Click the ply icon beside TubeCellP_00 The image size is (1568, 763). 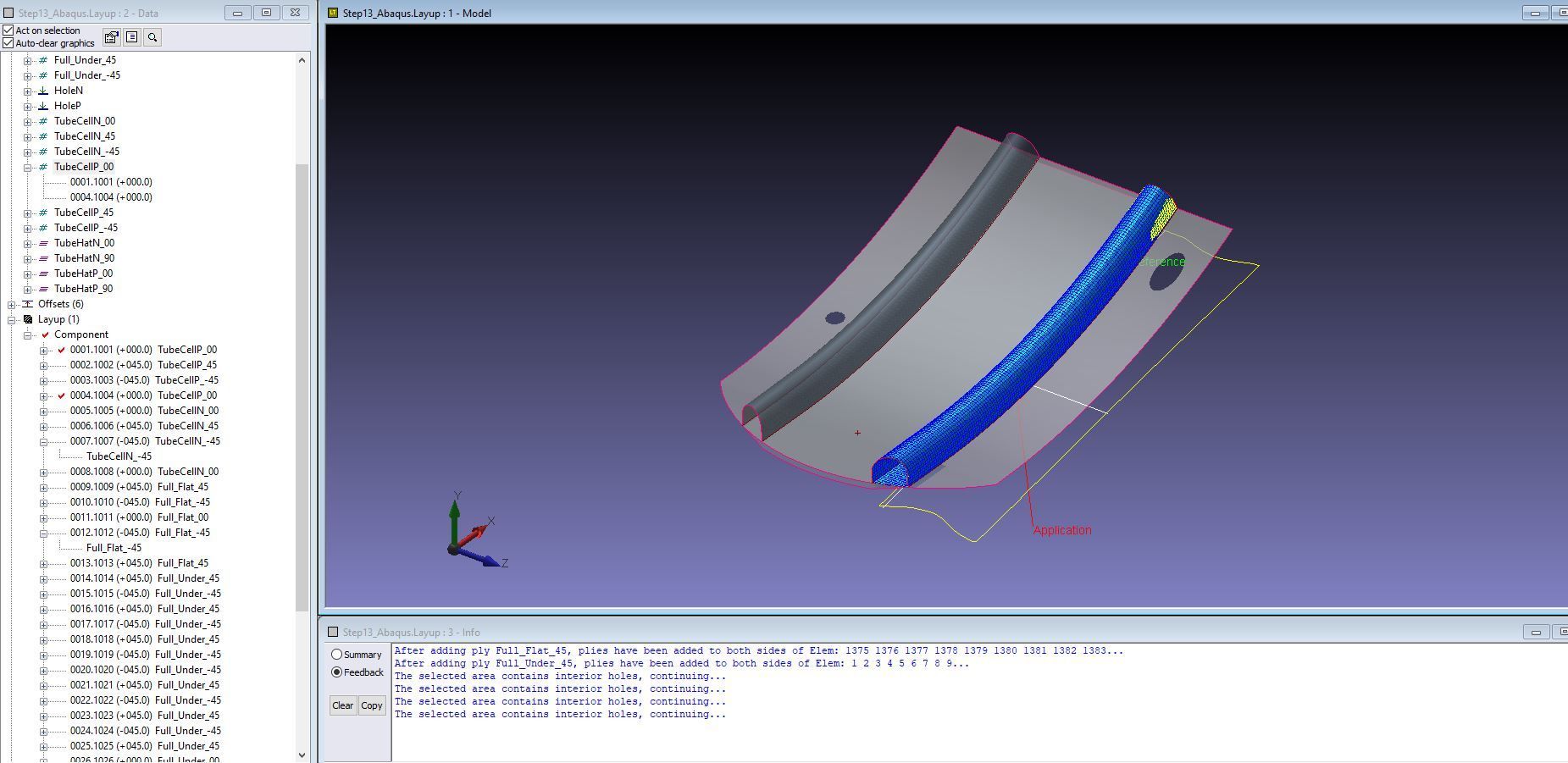43,167
